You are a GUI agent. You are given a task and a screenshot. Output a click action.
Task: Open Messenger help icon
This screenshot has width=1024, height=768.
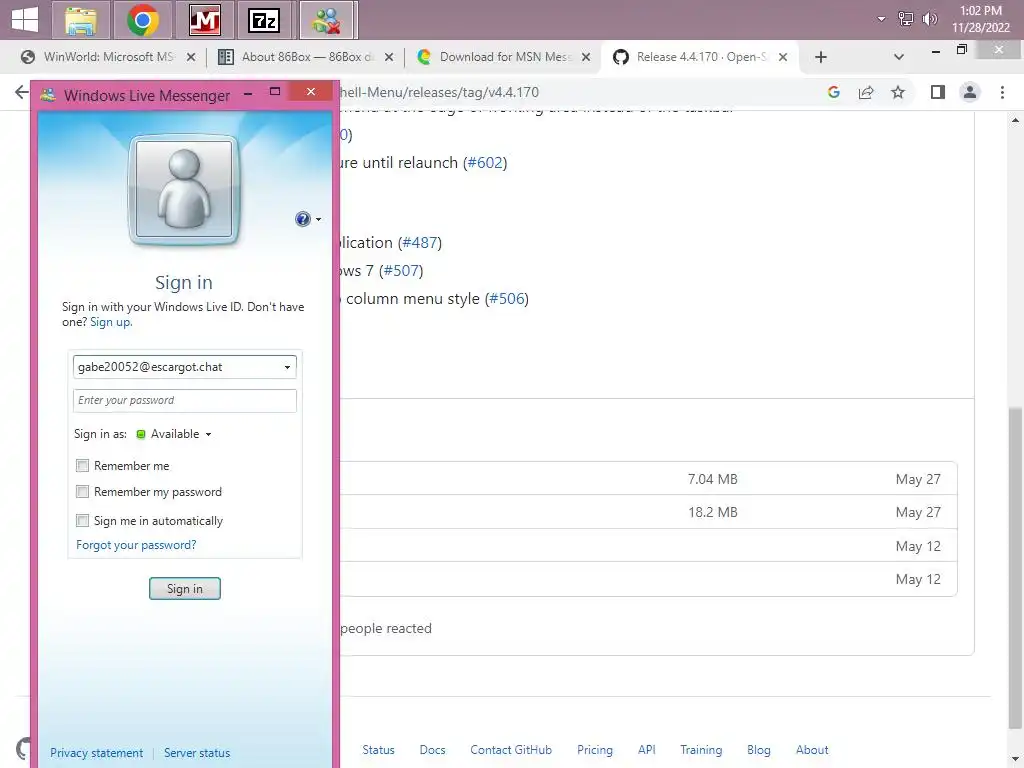point(302,219)
